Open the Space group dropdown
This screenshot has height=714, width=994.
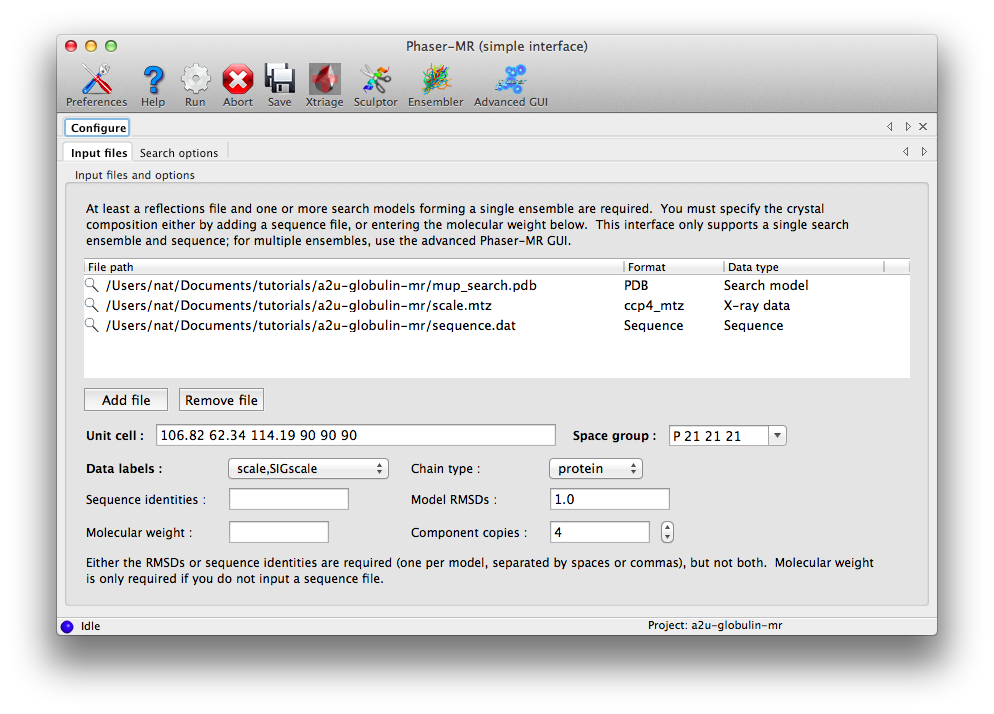point(776,435)
